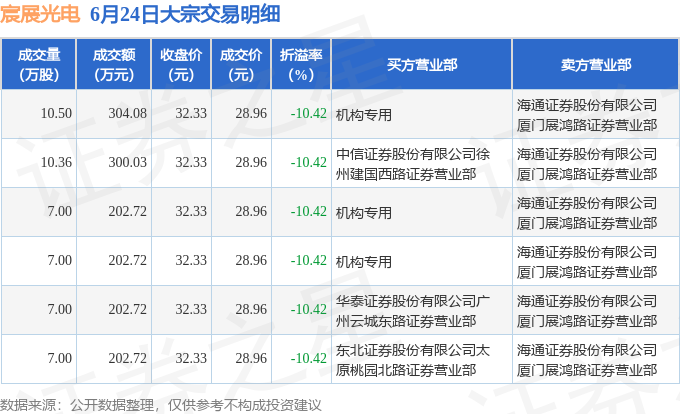Screen dimensions: 680x414
Task: Select the '成交量(万股)' column header
Action: coord(39,65)
